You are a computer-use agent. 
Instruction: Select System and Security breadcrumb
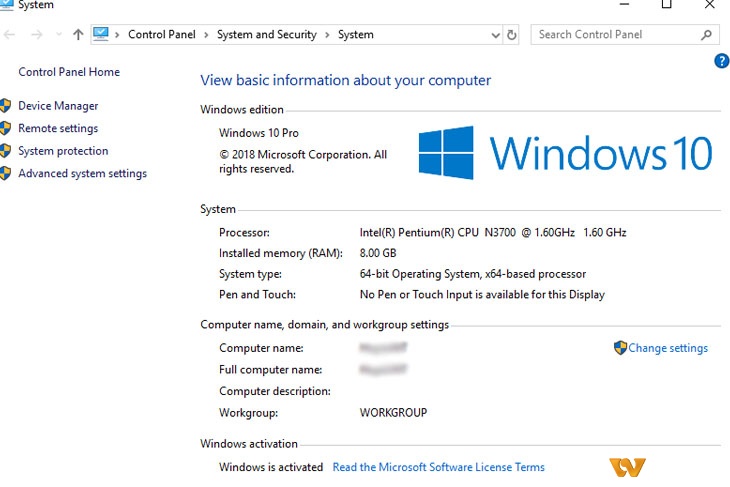pyautogui.click(x=266, y=35)
